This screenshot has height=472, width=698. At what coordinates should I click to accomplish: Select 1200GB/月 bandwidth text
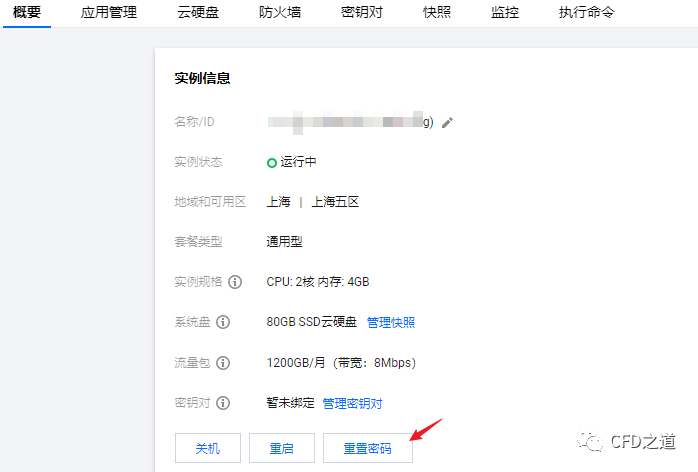pos(341,363)
